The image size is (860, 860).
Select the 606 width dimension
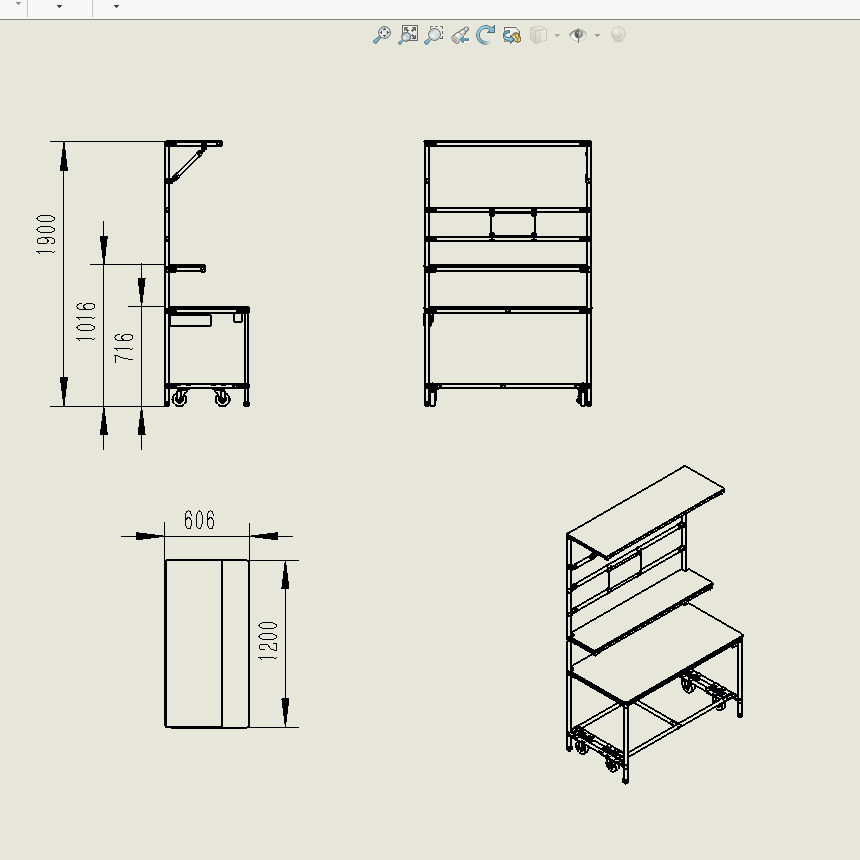pyautogui.click(x=199, y=520)
